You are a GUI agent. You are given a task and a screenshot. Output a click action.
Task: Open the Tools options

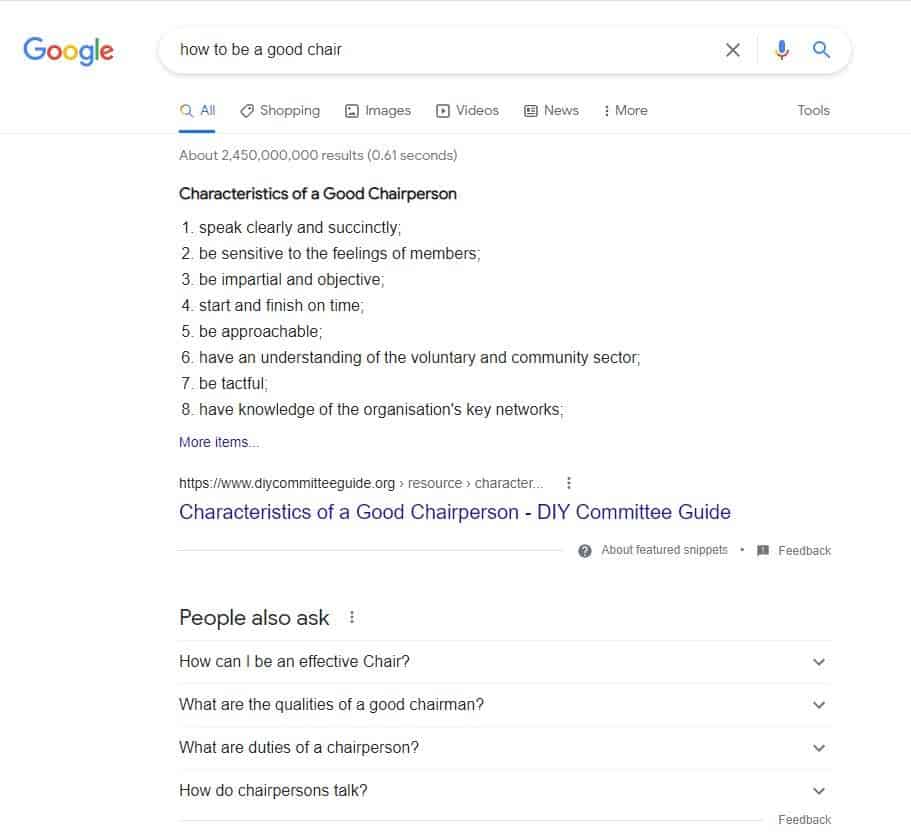[x=813, y=110]
